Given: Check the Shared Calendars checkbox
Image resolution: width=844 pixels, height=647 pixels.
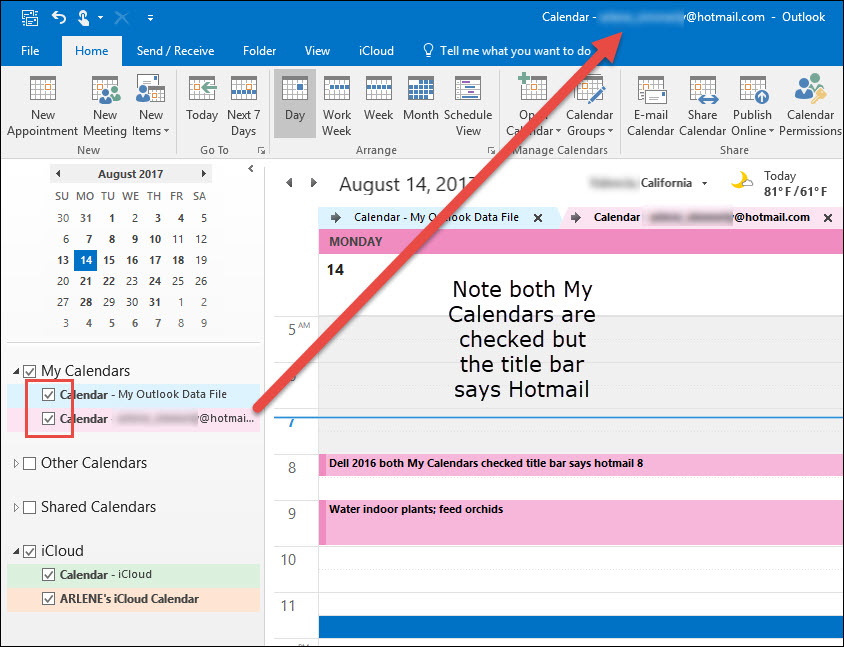Looking at the screenshot, I should tap(30, 507).
